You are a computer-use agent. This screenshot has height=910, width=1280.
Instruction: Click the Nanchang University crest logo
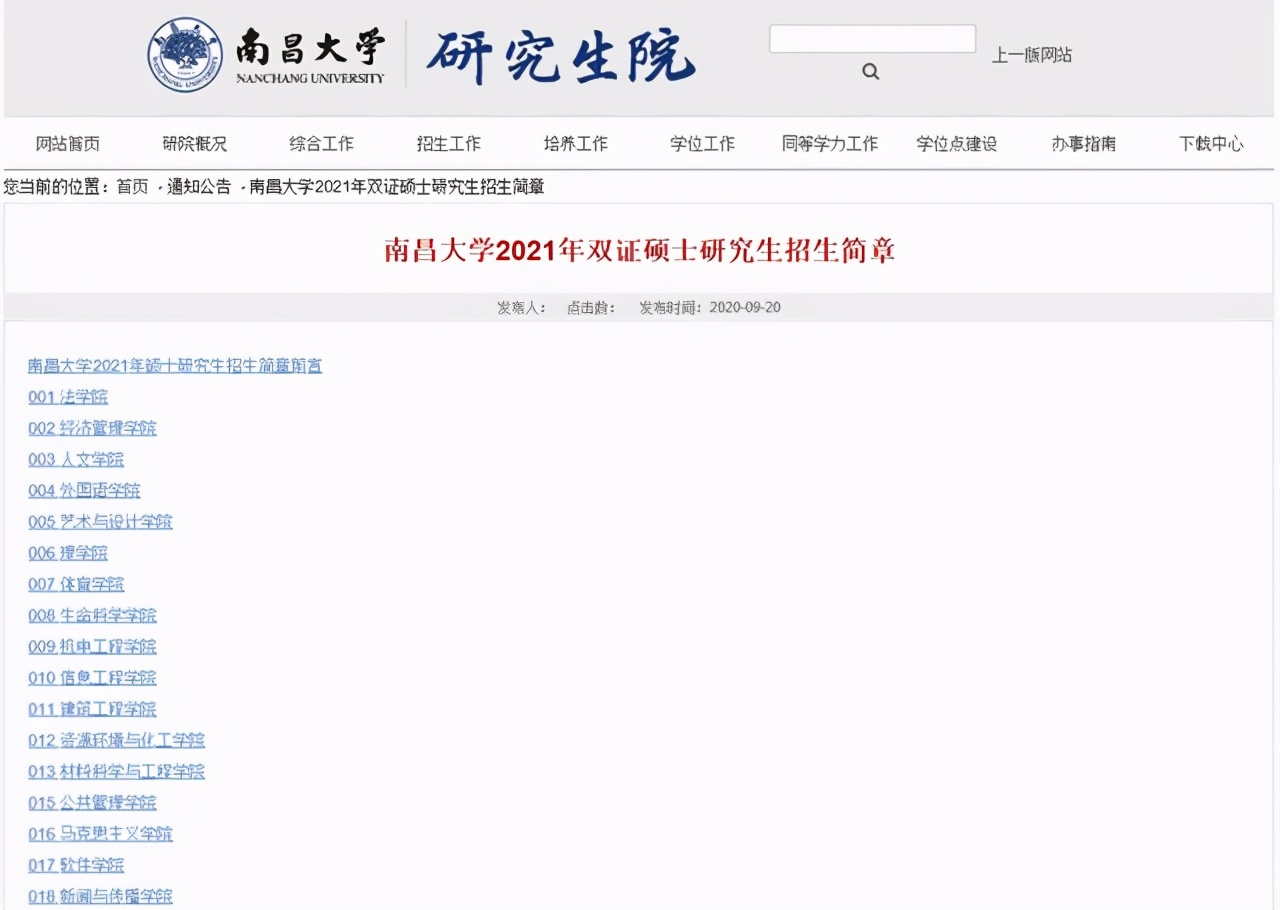pyautogui.click(x=183, y=55)
